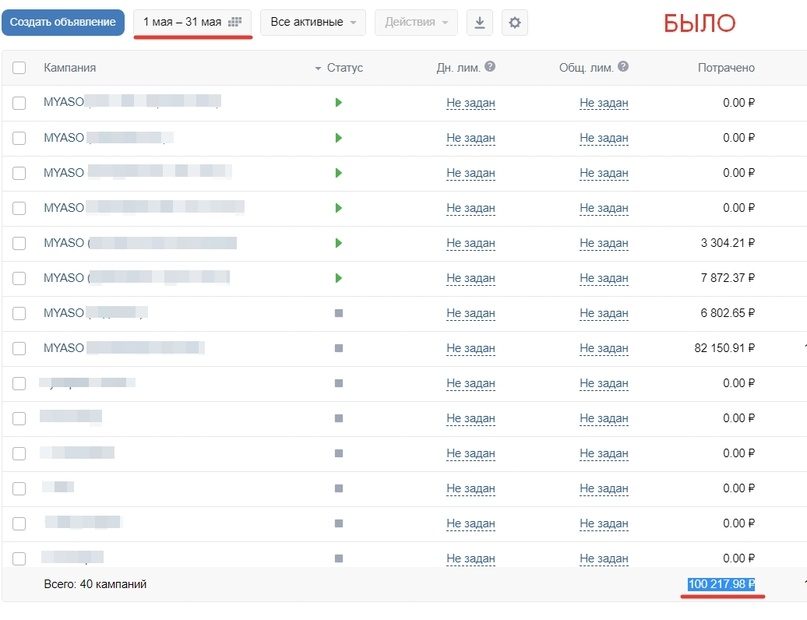Click the Потрачено column header

pyautogui.click(x=726, y=68)
